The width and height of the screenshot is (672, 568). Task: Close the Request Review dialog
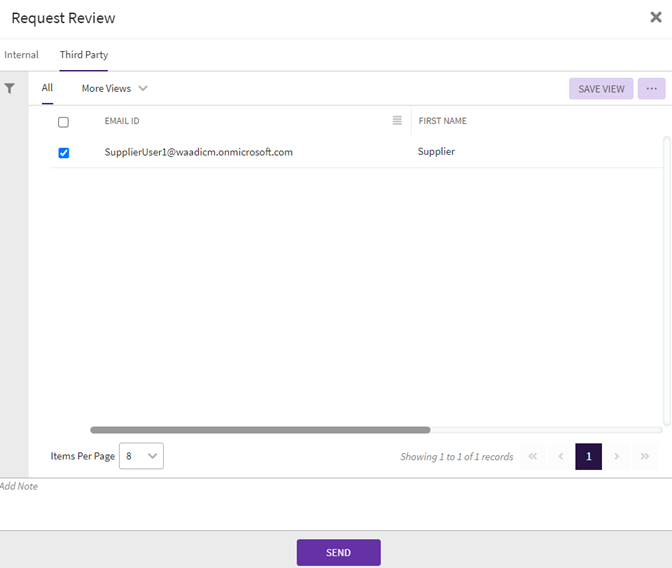[654, 17]
